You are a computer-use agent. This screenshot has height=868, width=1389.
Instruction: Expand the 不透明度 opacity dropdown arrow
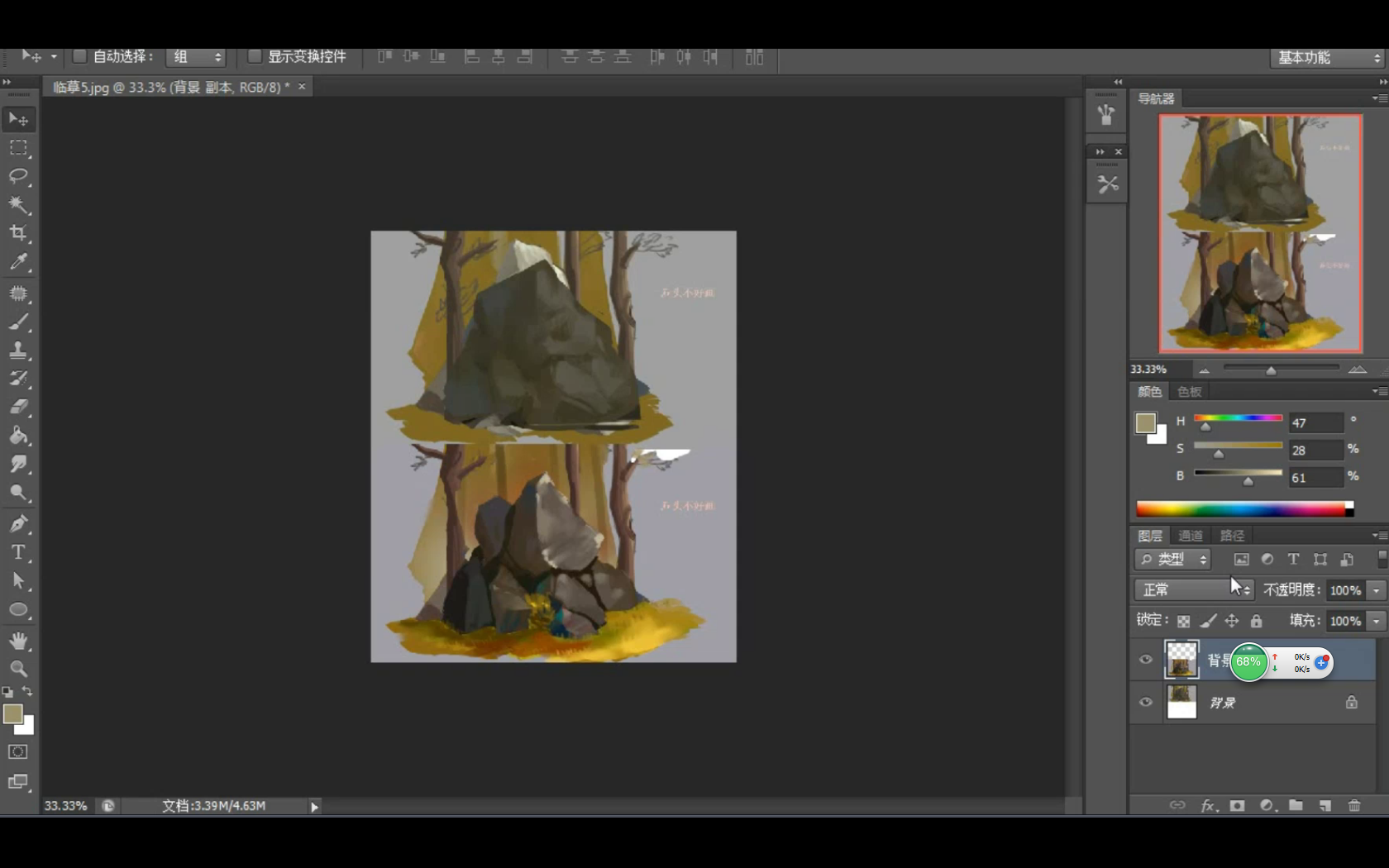click(x=1376, y=590)
